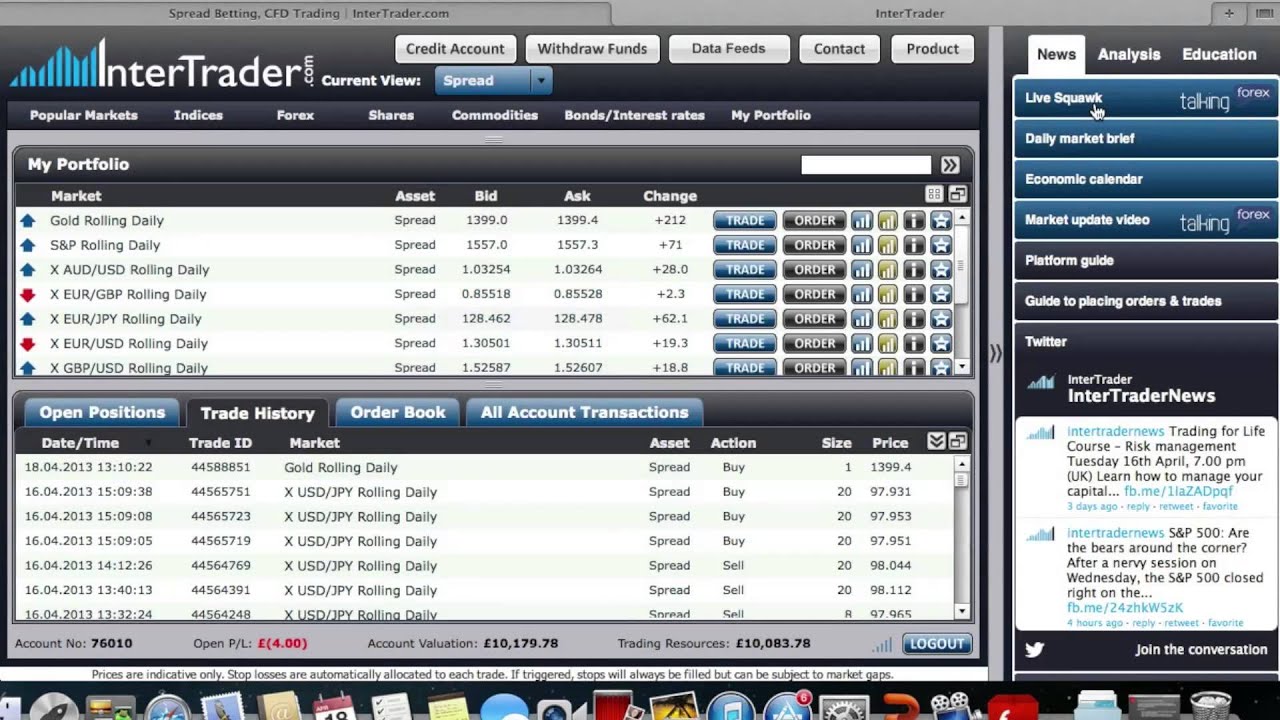
Task: Click double-arrow button beside portfolio search
Action: point(950,165)
